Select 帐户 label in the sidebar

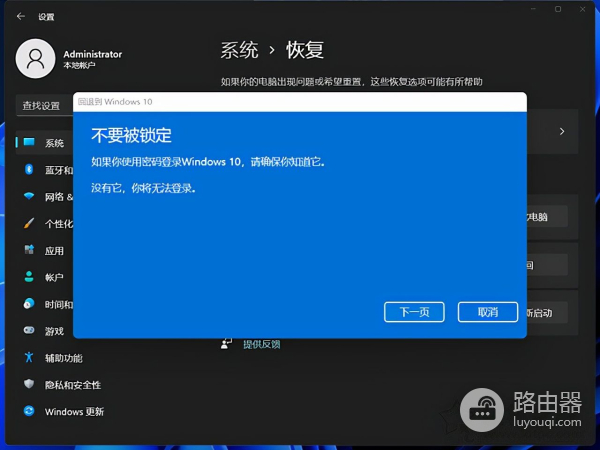click(x=54, y=277)
